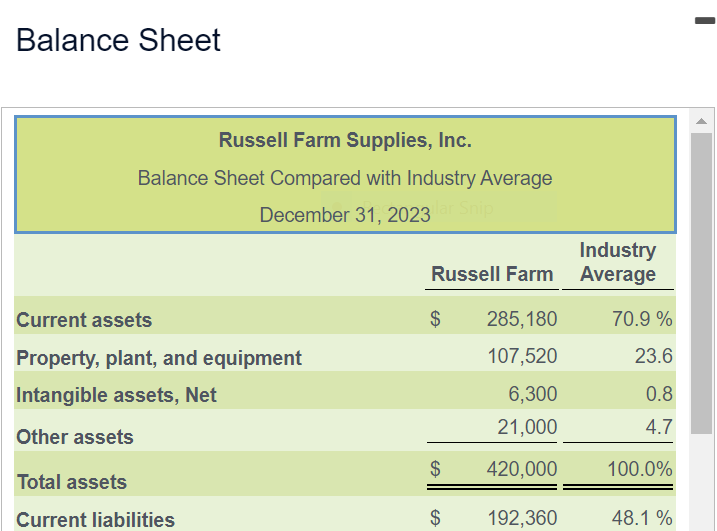Select the 6,300 intangible assets value
This screenshot has width=717, height=531.
click(533, 394)
